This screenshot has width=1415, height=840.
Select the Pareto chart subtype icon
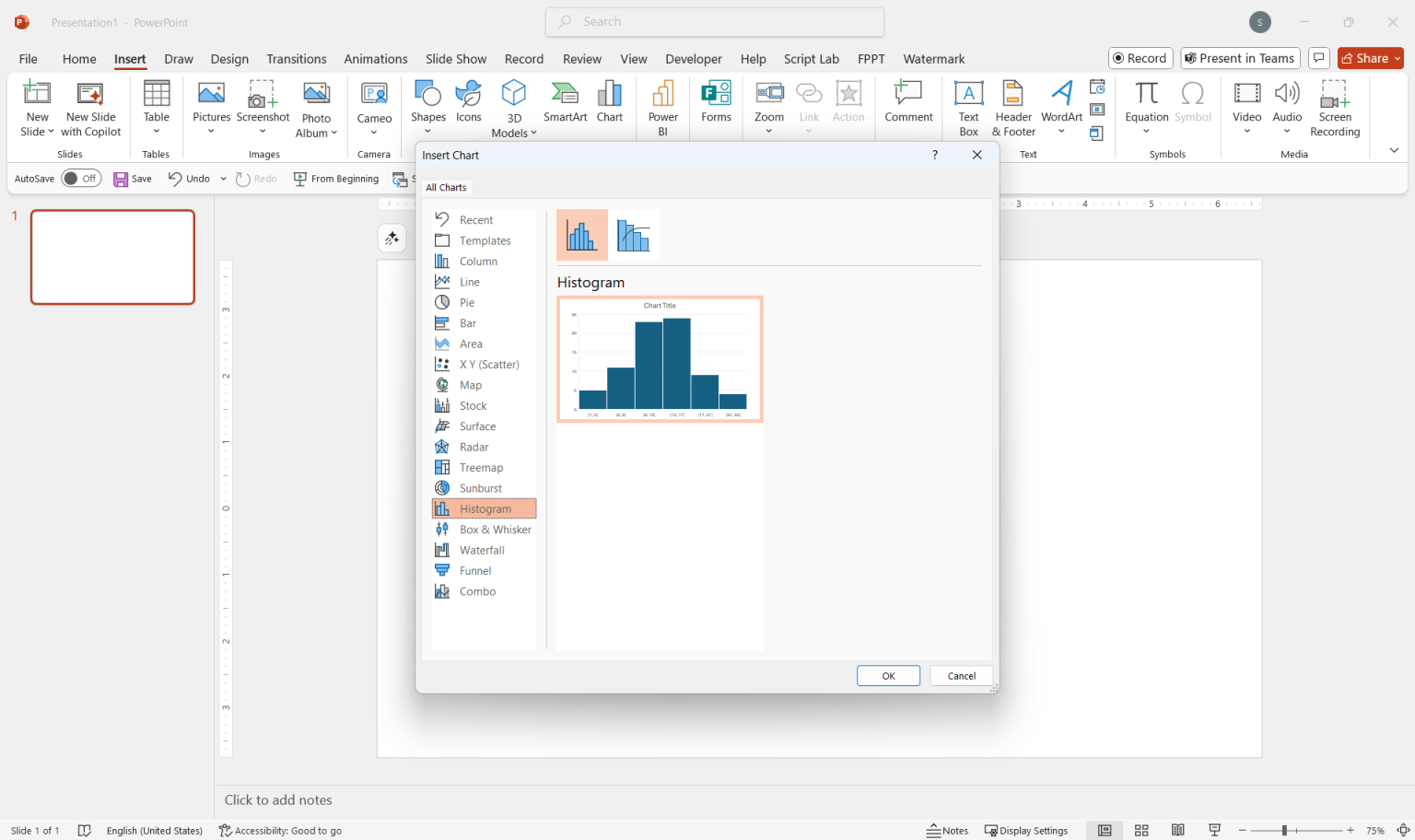[x=634, y=236]
